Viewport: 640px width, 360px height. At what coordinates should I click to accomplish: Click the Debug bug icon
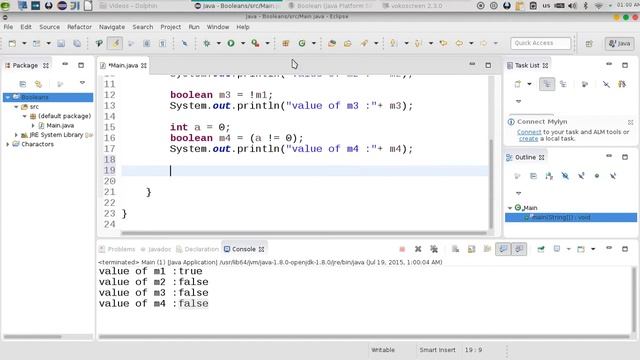[x=207, y=43]
